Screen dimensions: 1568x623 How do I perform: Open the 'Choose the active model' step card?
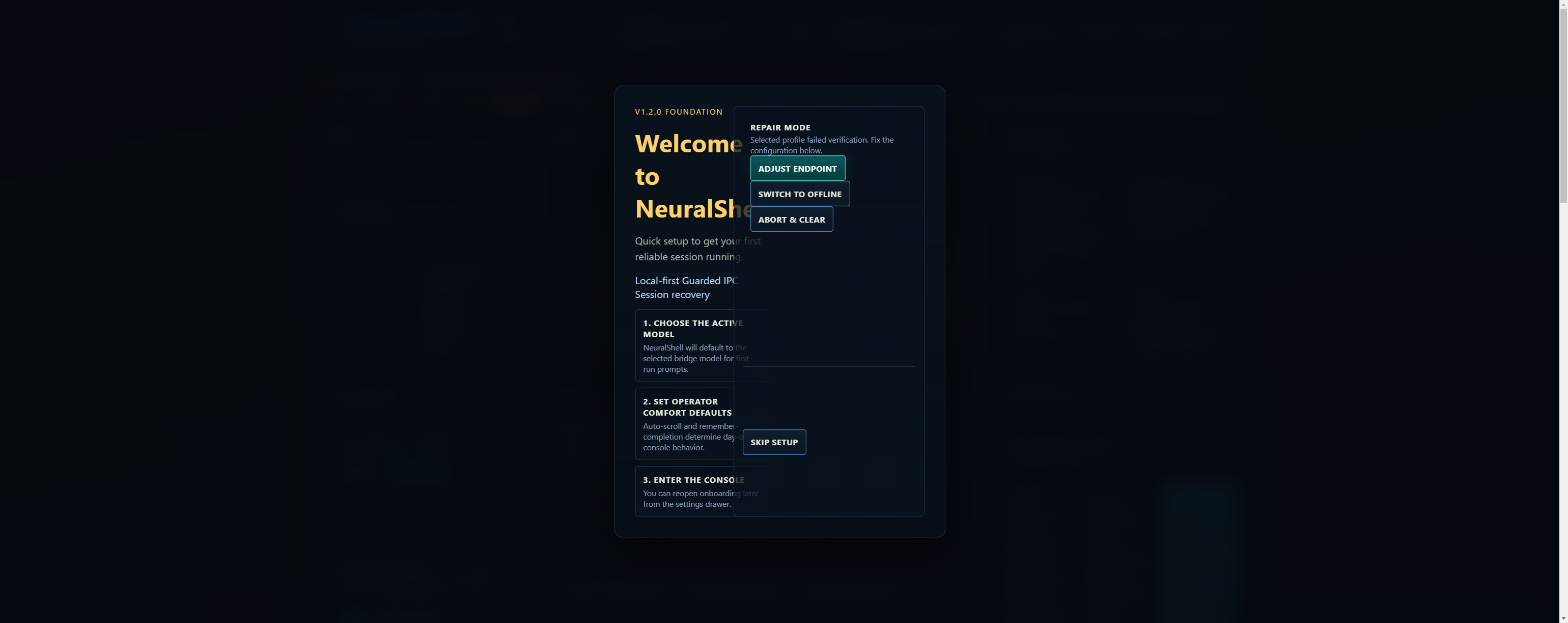[703, 345]
